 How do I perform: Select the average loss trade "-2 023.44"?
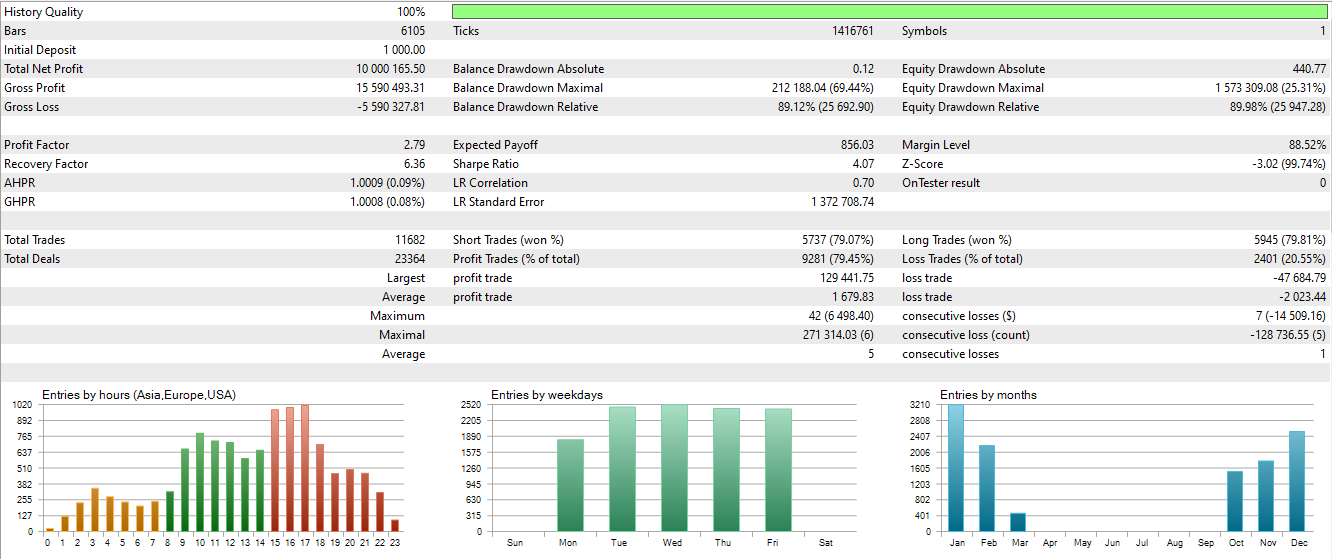(x=1303, y=297)
